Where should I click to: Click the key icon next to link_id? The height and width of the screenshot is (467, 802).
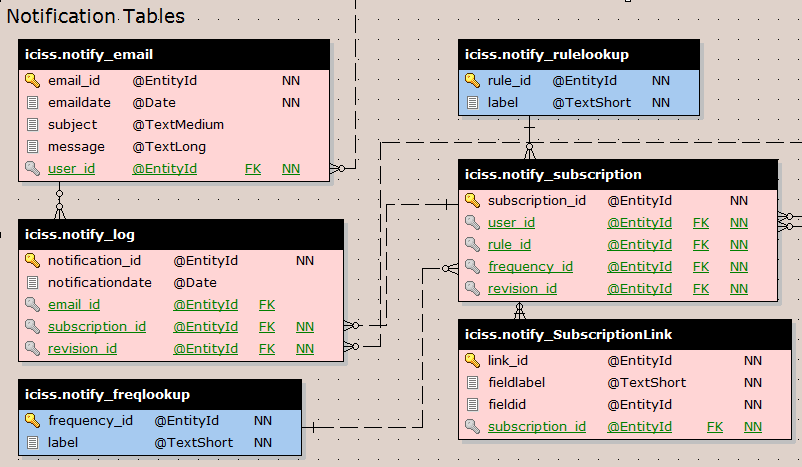472,360
